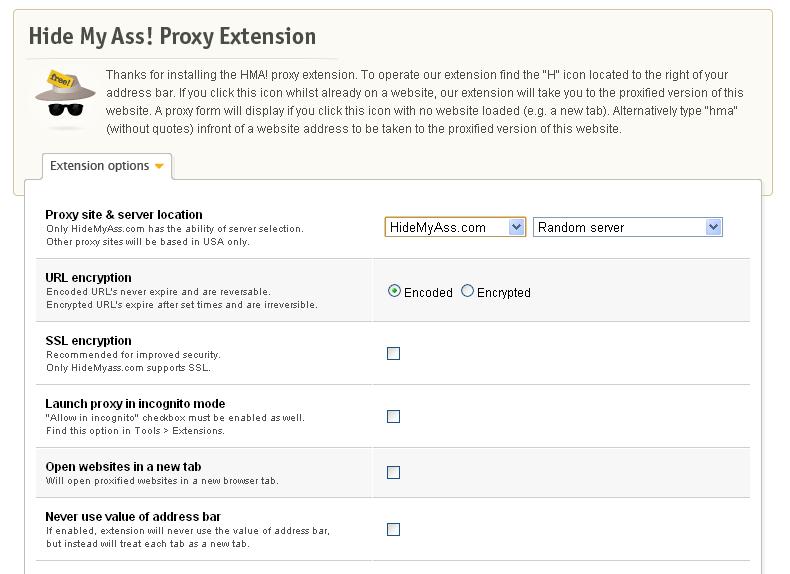
Task: Click the HMA hat and sunglasses logo
Action: [x=65, y=94]
